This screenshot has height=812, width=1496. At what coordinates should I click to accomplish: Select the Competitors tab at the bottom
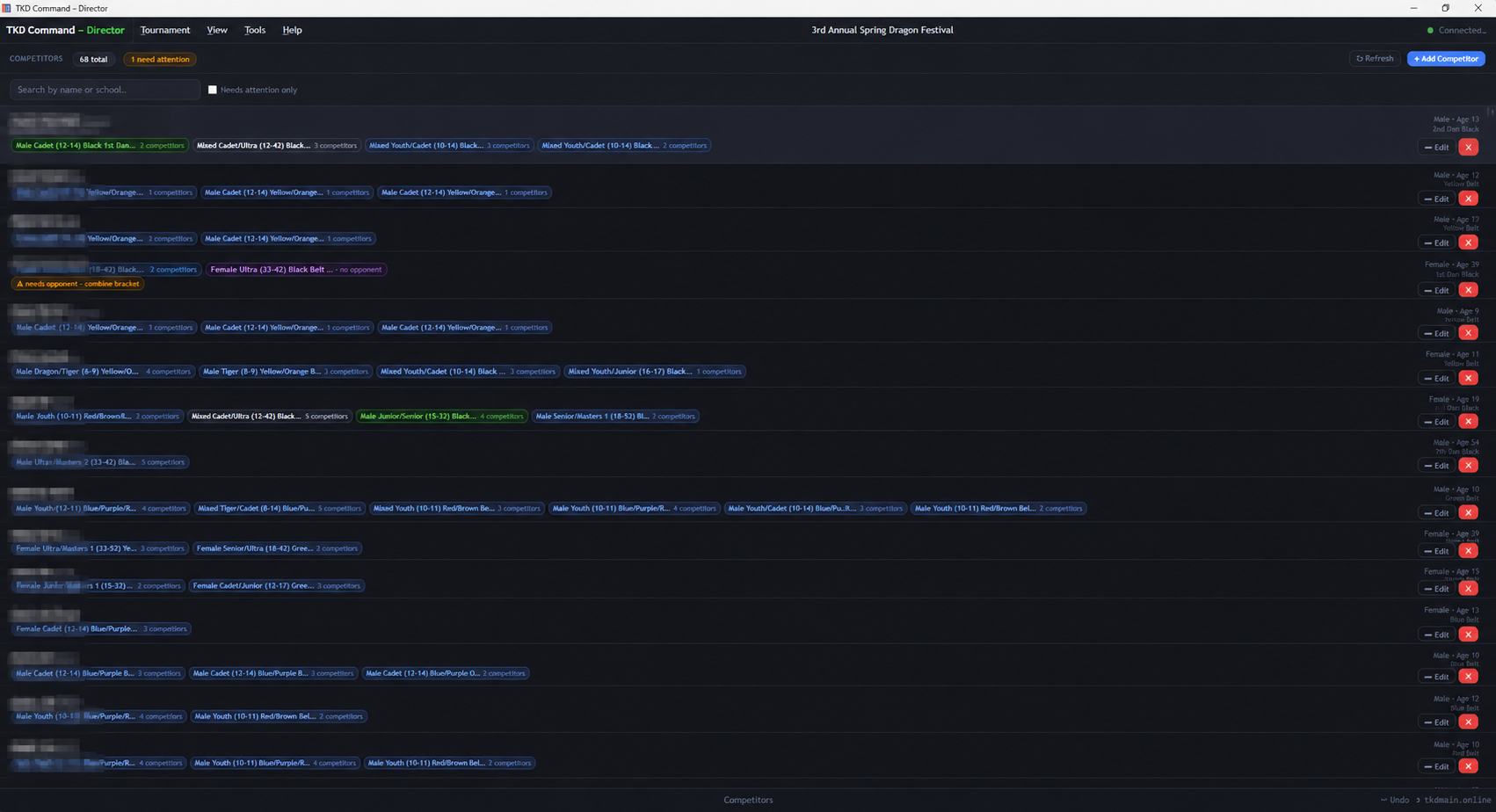coord(748,800)
